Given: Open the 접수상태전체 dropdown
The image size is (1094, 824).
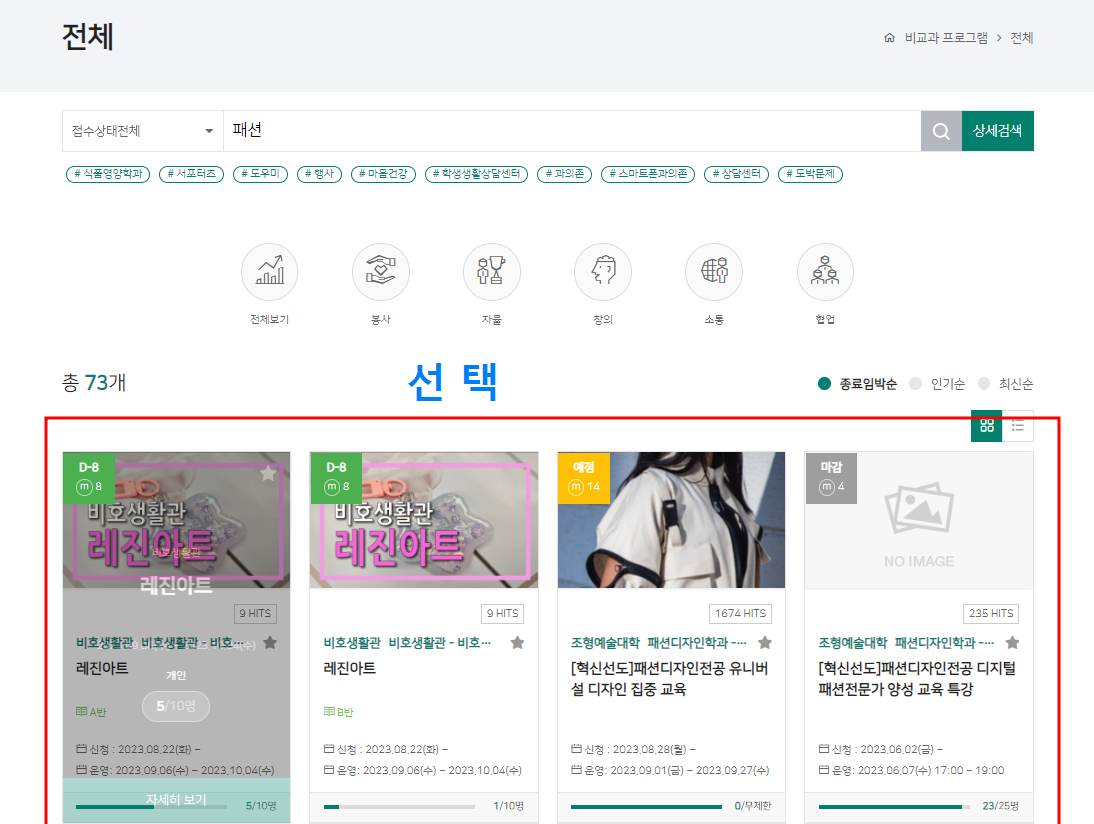Looking at the screenshot, I should click(142, 131).
